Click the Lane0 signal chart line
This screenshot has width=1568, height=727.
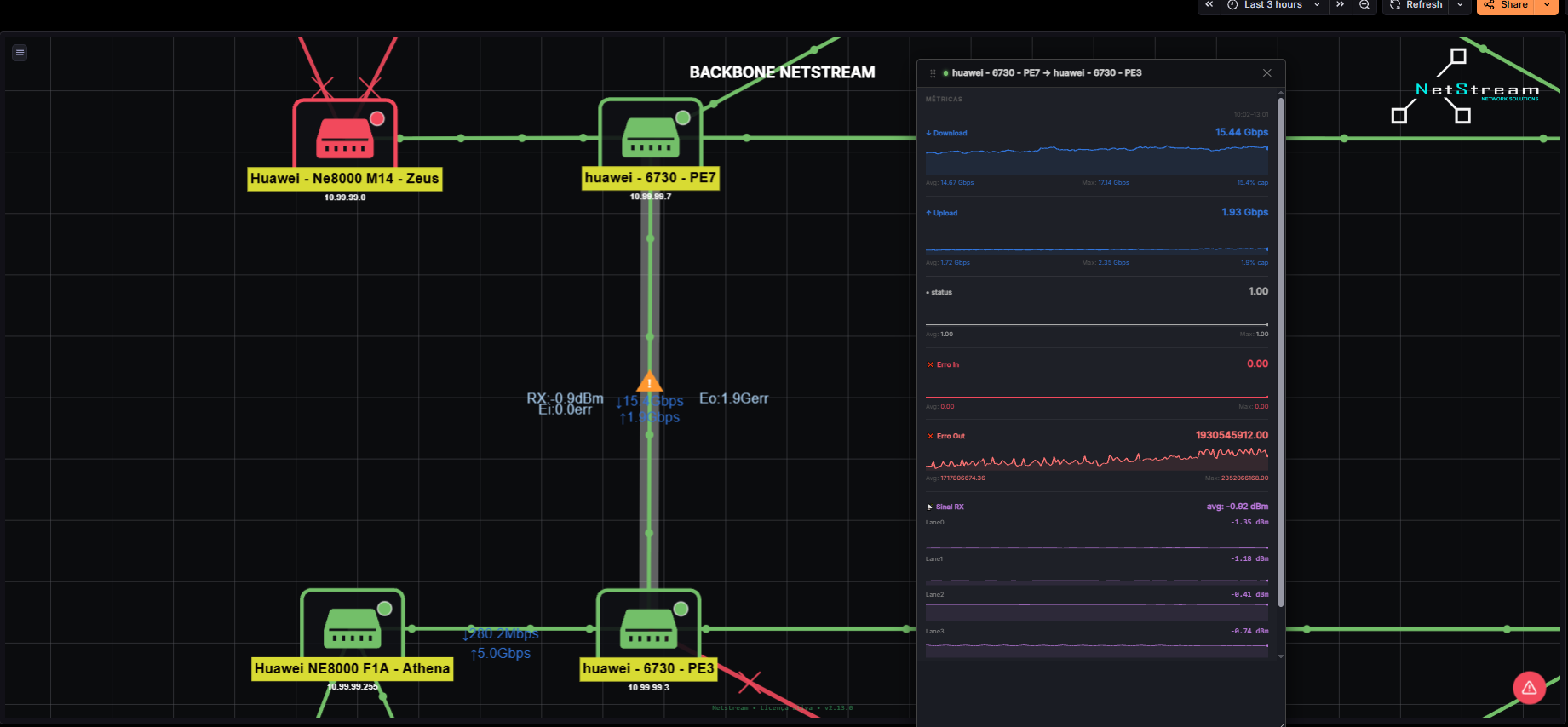pos(1097,547)
